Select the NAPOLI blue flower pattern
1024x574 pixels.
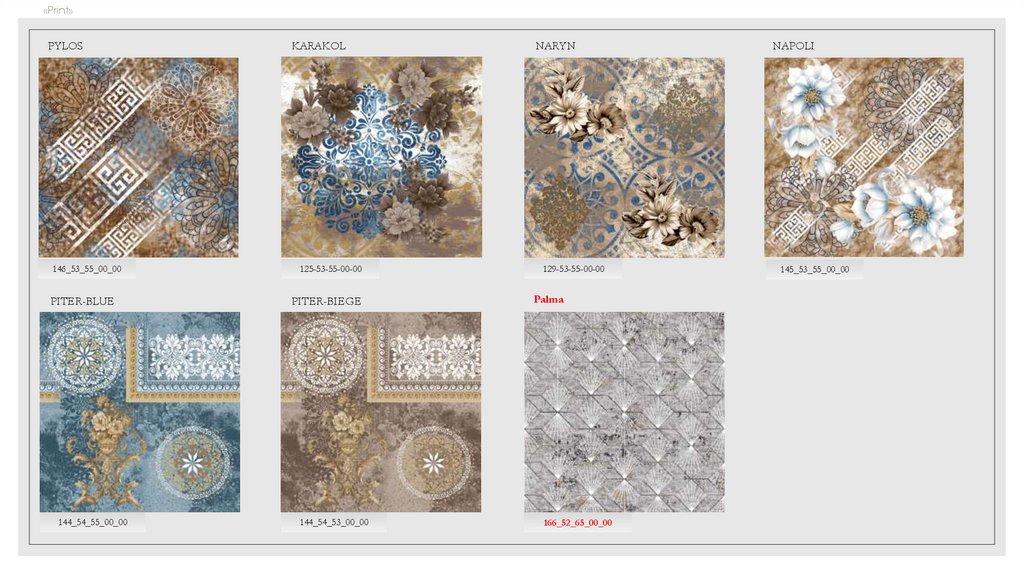pos(864,157)
